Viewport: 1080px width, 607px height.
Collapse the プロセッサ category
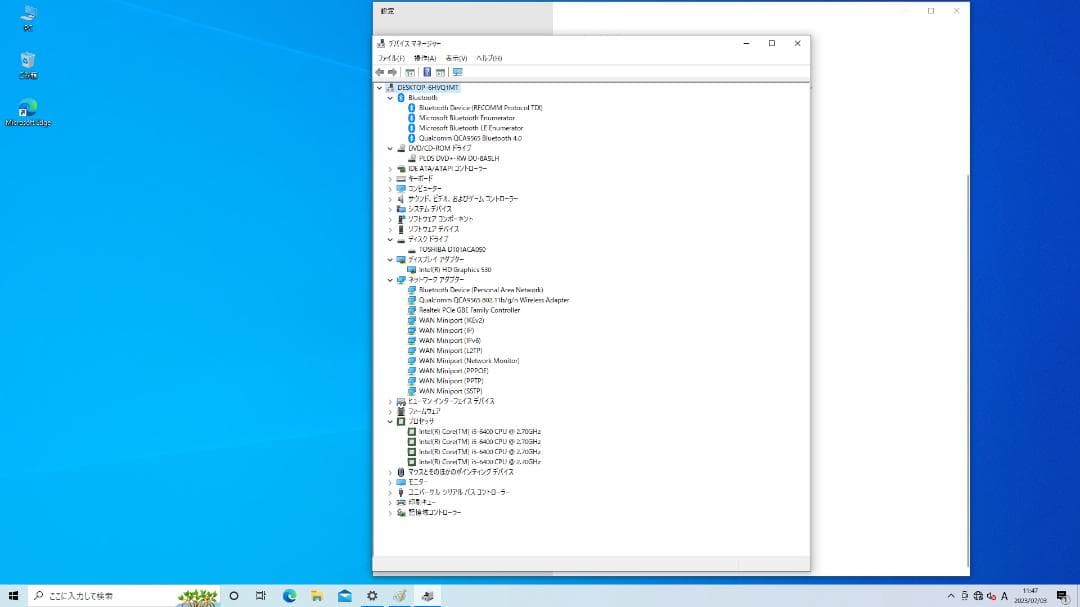(390, 421)
